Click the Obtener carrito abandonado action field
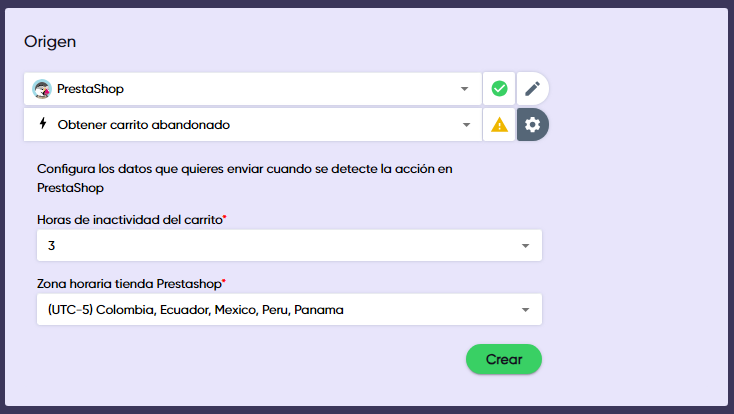This screenshot has height=414, width=734. 250,125
